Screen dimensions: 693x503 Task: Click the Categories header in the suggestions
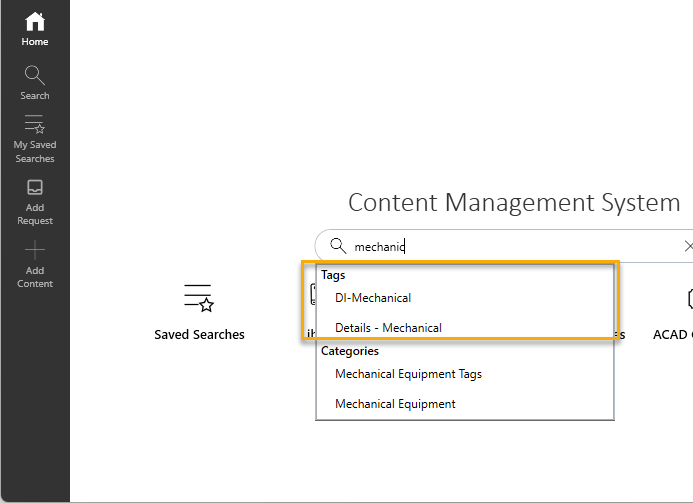[x=349, y=351]
